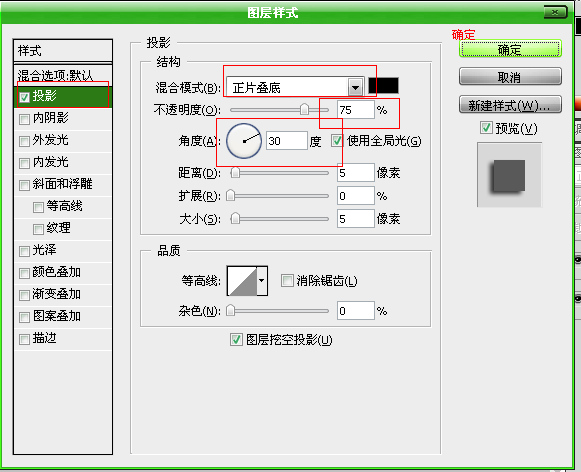Click the angle dial control
The height and width of the screenshot is (472, 581).
pos(244,141)
